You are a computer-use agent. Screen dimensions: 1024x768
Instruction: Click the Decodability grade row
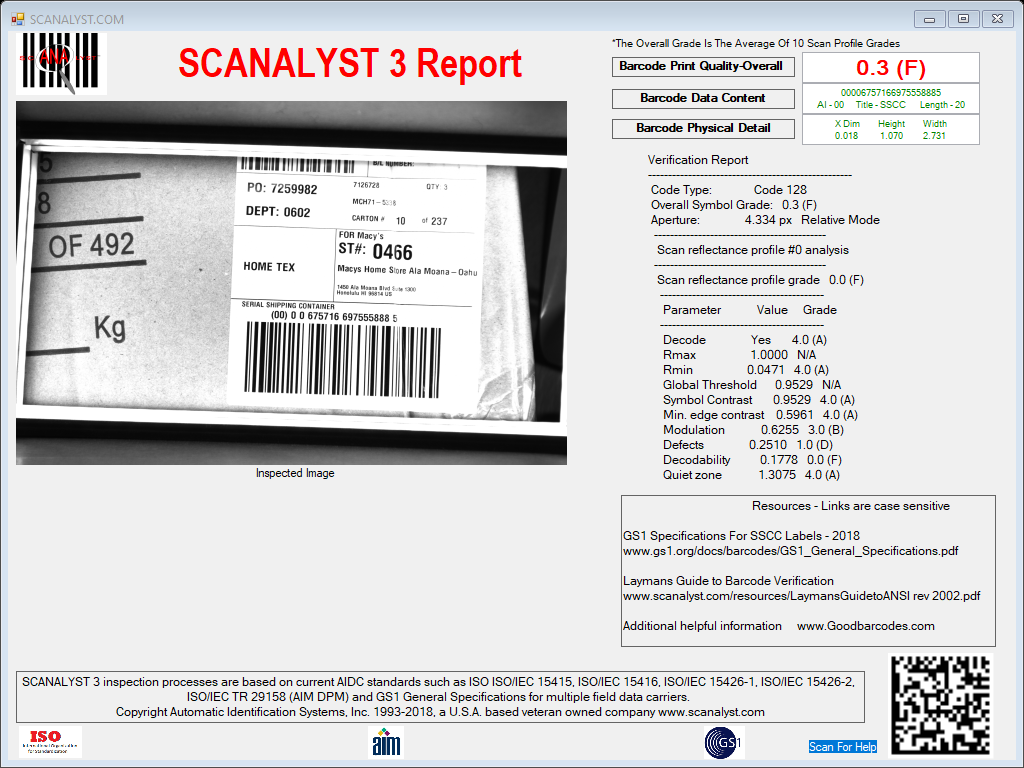coord(752,460)
